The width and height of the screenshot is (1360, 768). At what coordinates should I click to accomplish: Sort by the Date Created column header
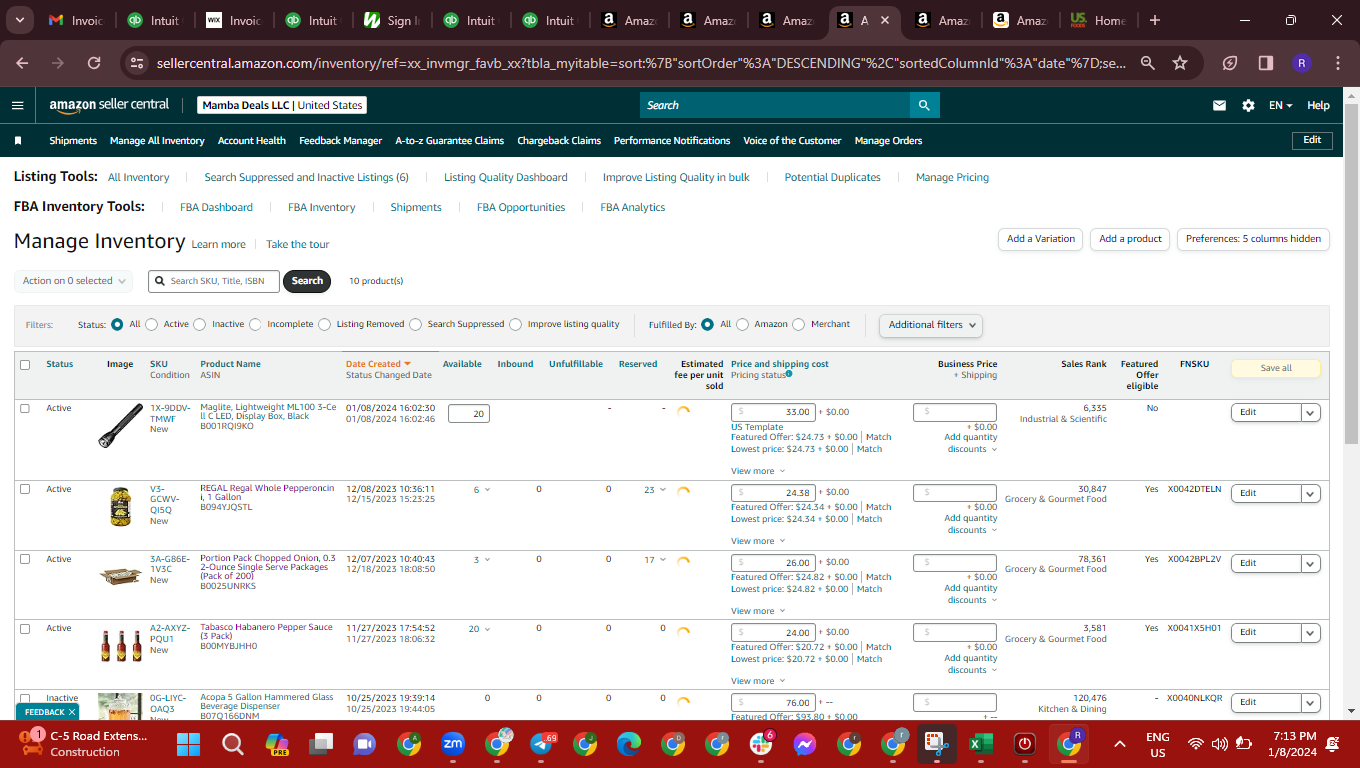click(379, 364)
